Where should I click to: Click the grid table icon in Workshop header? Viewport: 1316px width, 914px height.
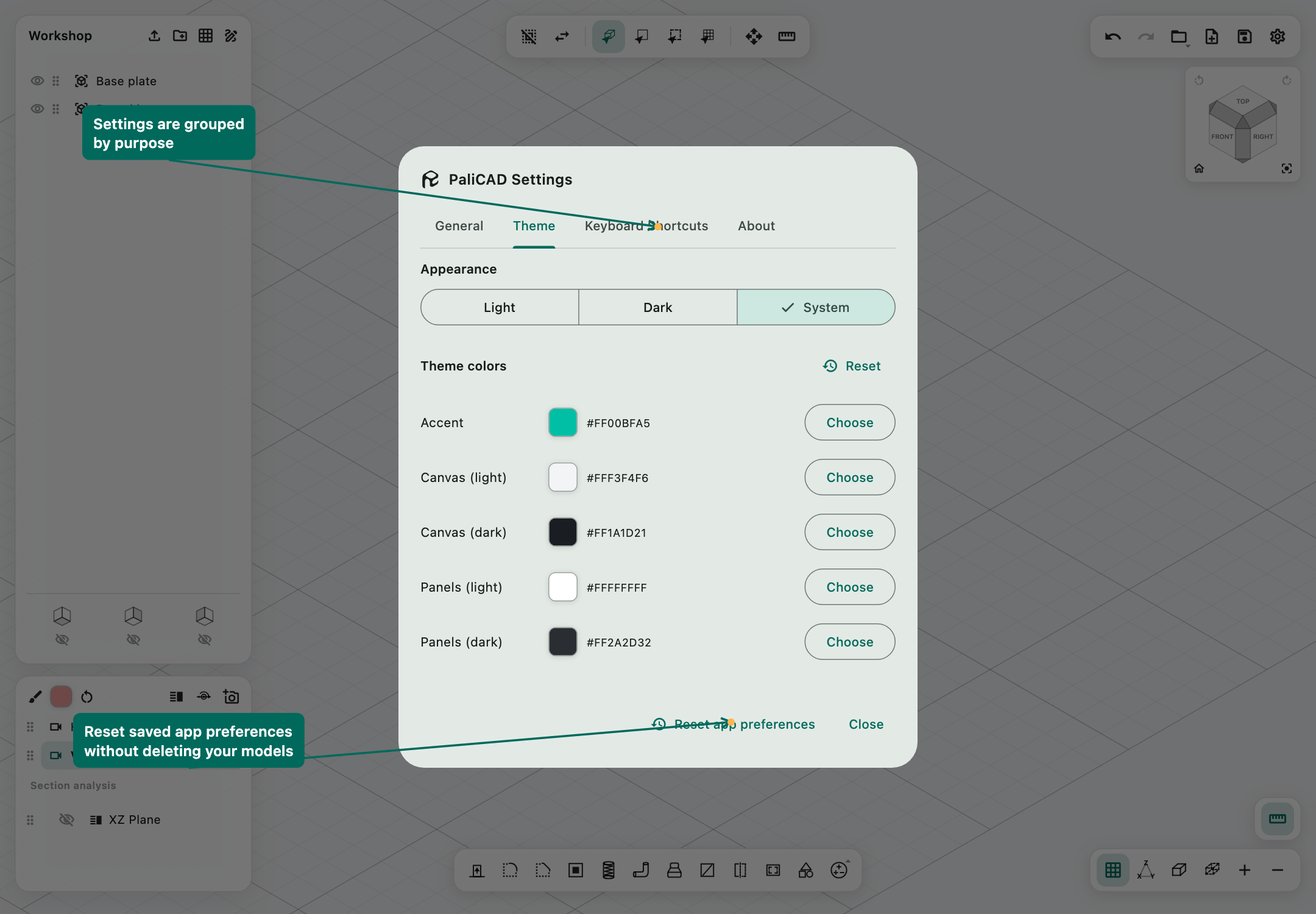tap(205, 36)
